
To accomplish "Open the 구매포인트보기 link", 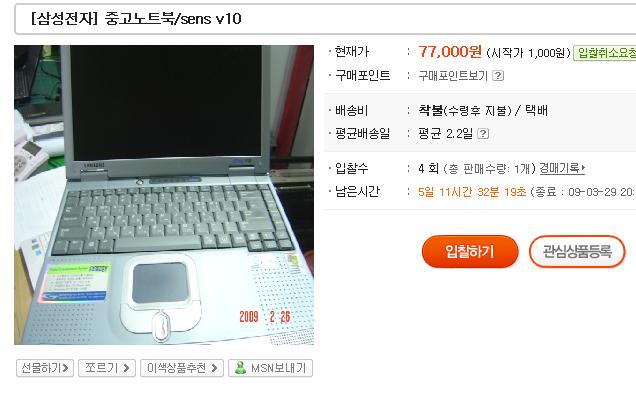I will tap(453, 76).
